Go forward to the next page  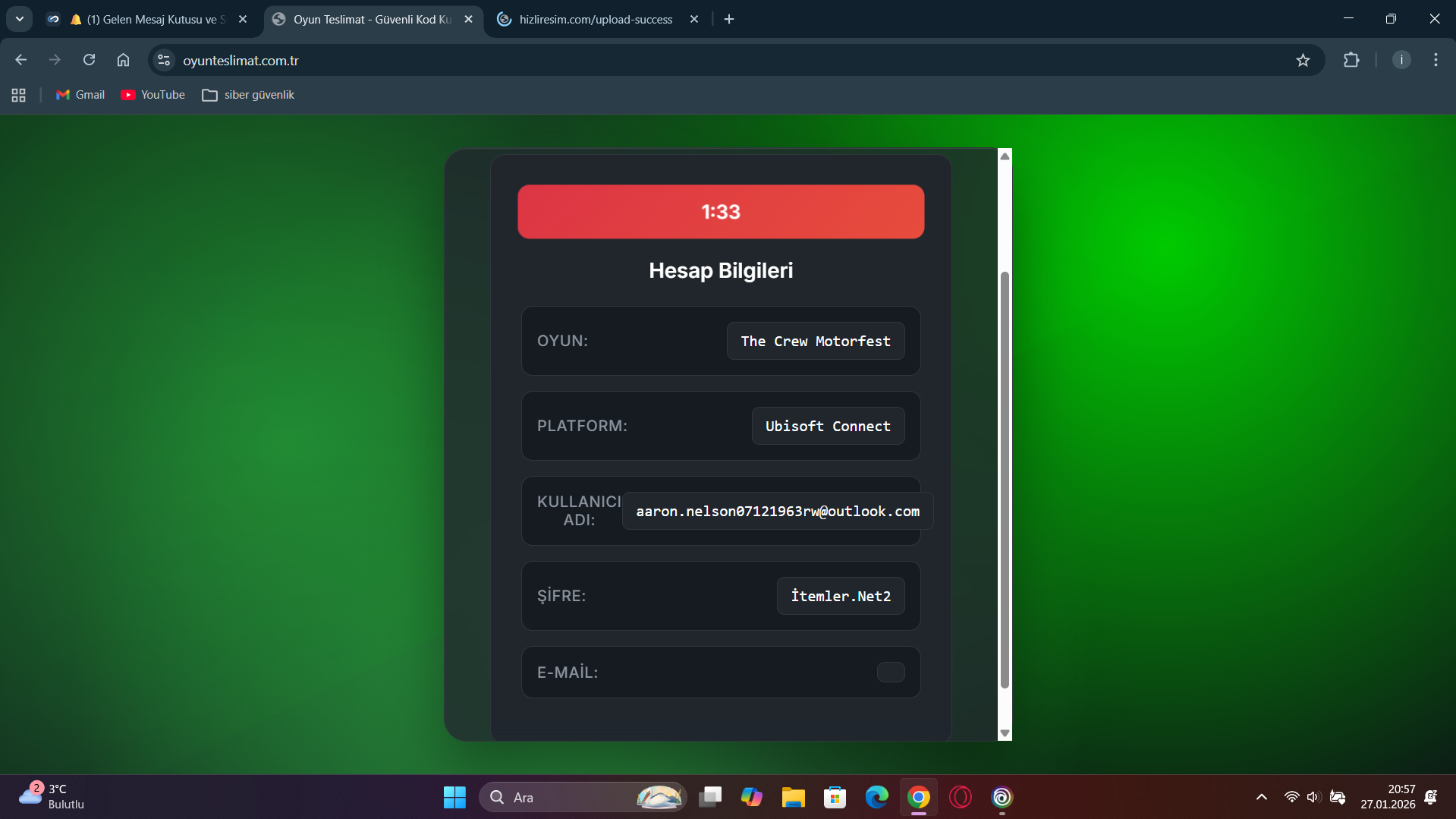(x=55, y=60)
